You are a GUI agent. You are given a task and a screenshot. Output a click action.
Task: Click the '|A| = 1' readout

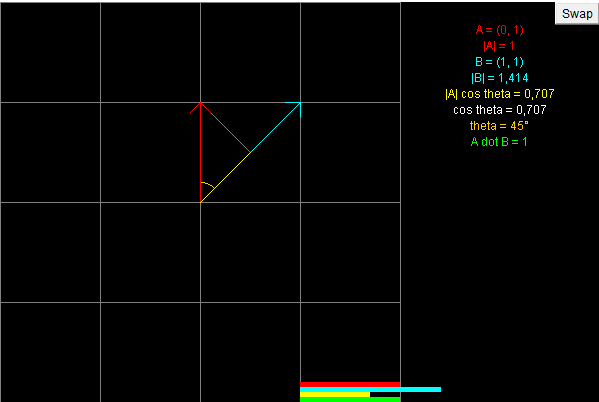pyautogui.click(x=499, y=46)
